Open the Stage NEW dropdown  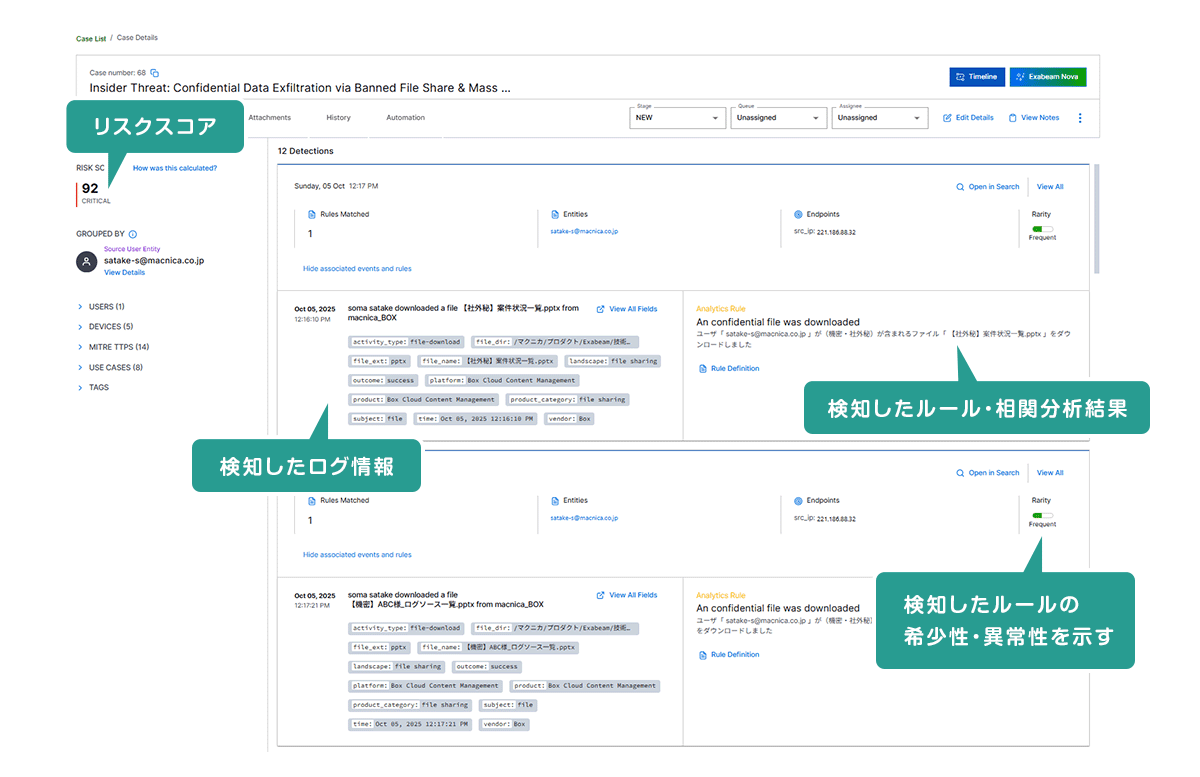[677, 118]
